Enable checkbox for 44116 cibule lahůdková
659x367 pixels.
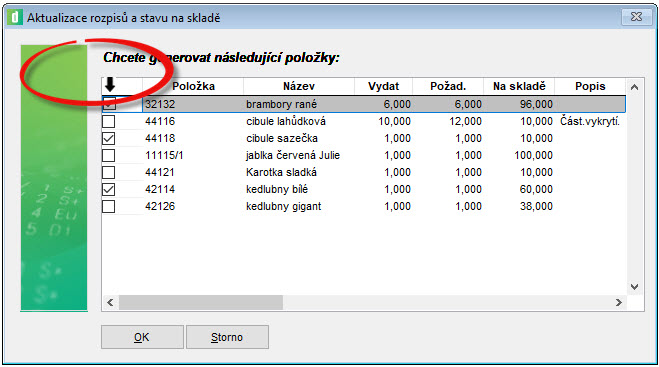click(x=109, y=121)
